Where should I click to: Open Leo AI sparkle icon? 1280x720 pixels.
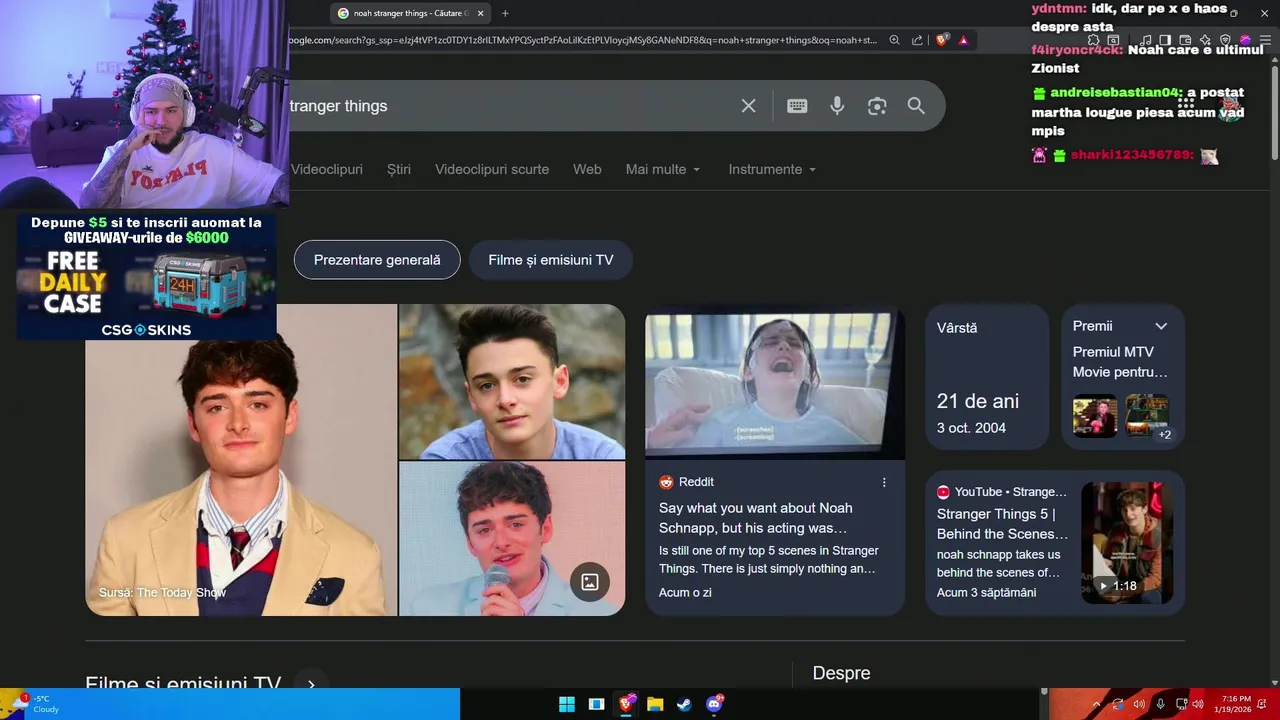point(1205,40)
